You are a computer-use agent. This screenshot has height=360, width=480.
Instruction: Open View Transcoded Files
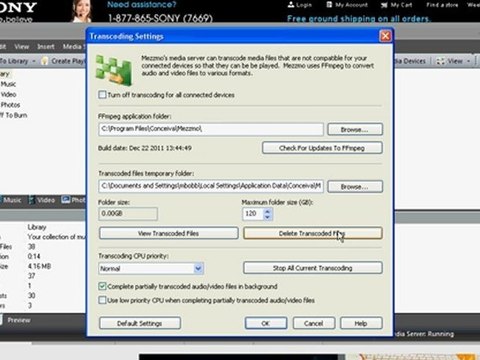coord(169,233)
